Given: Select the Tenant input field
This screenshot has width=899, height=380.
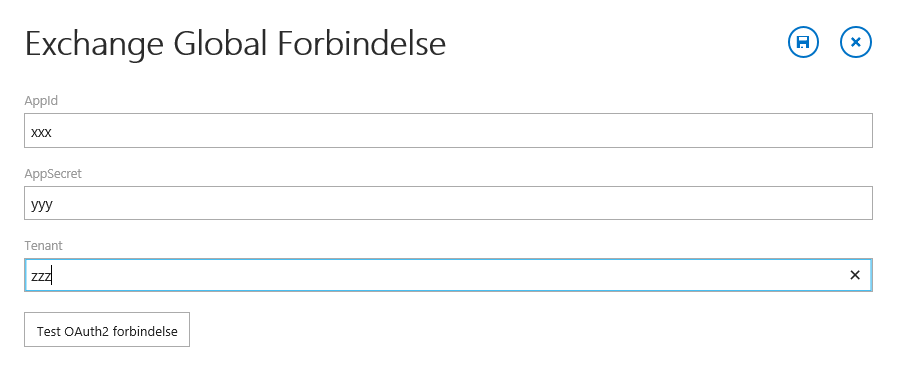Looking at the screenshot, I should coord(448,275).
